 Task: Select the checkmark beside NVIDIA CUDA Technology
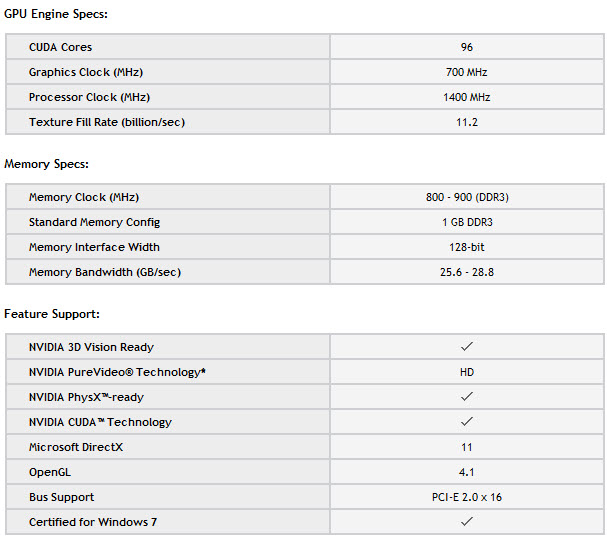[x=467, y=422]
